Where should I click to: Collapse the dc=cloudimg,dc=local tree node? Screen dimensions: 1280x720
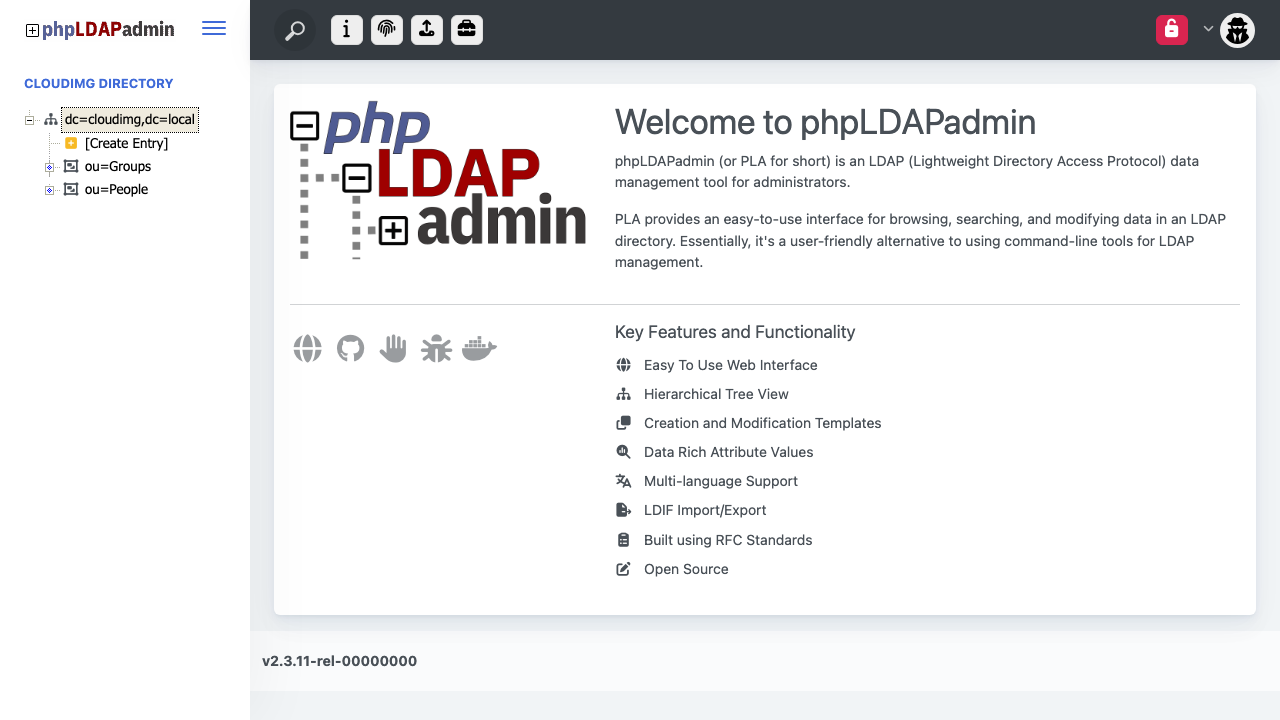30,120
